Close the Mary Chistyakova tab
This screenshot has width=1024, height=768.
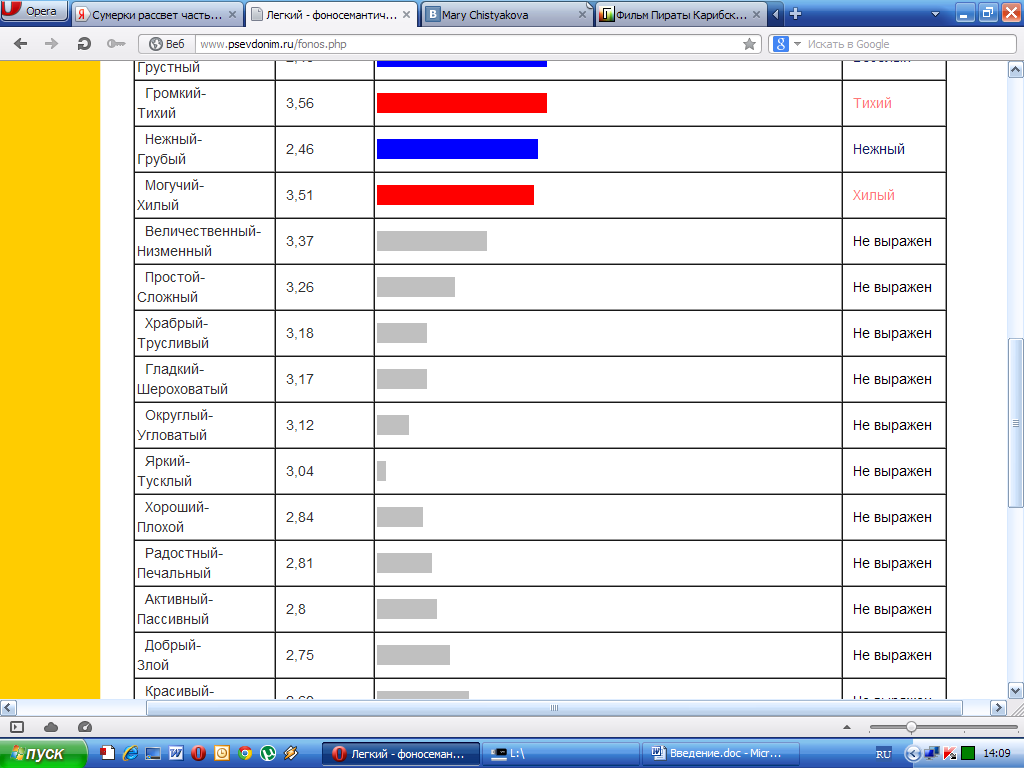(582, 14)
